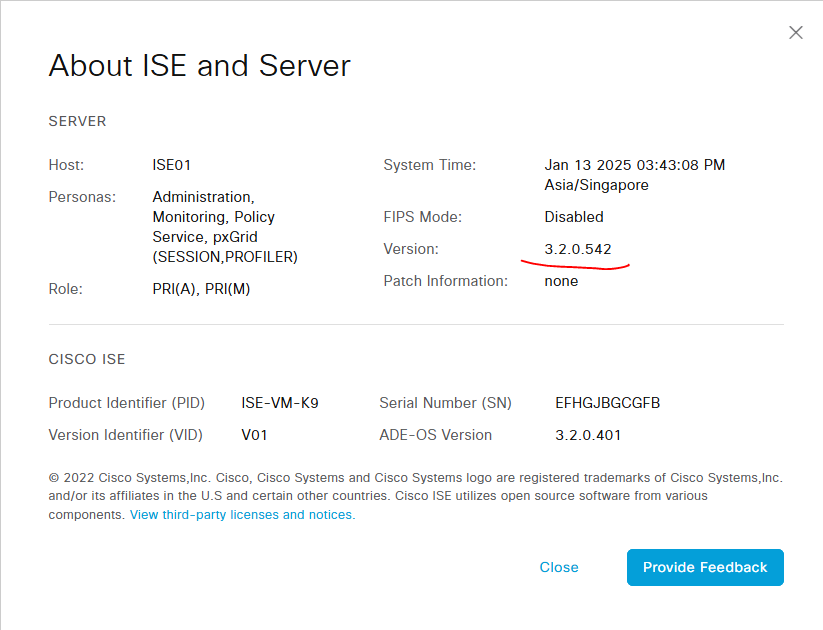
Task: Click the © 2022 Cisco Systems copyright text
Action: coord(416,496)
